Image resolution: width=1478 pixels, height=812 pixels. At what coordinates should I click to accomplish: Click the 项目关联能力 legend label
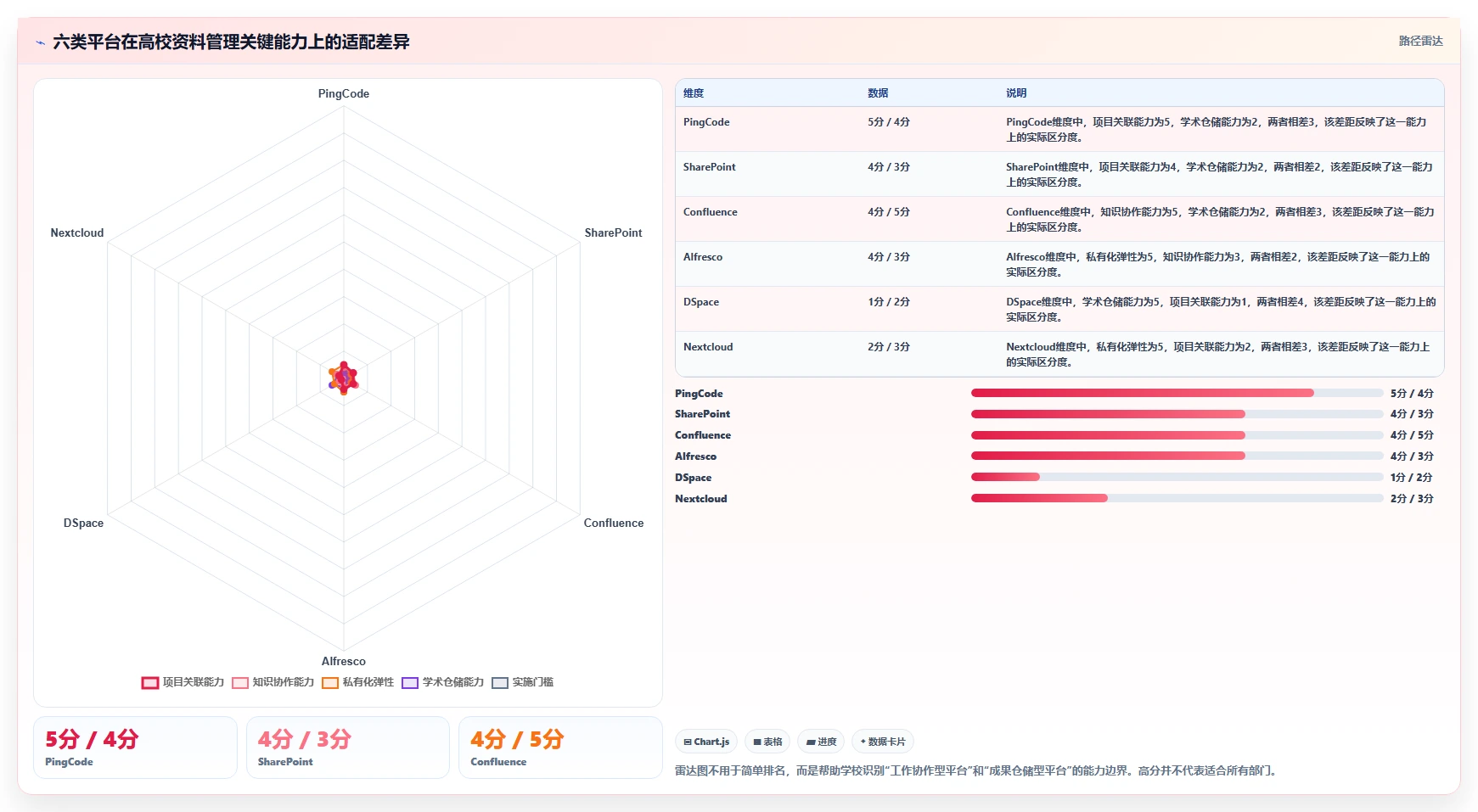pyautogui.click(x=194, y=682)
